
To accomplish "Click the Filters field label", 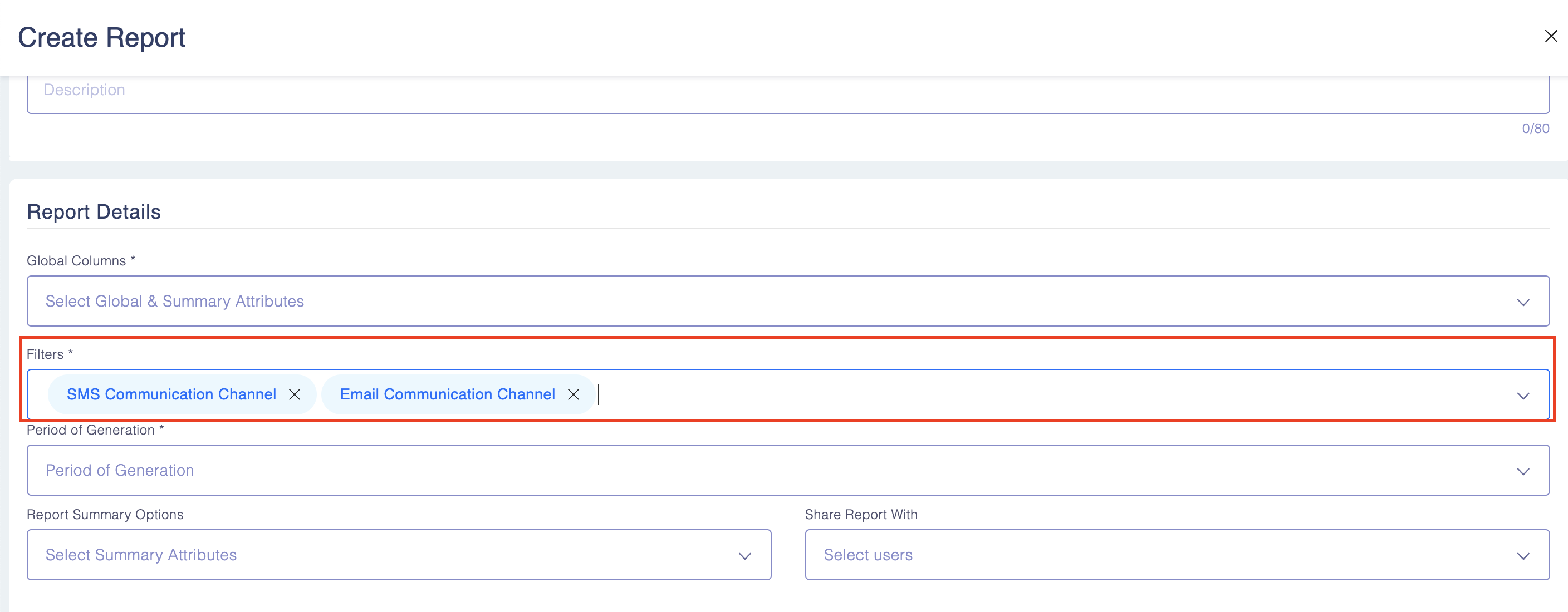I will [x=45, y=354].
